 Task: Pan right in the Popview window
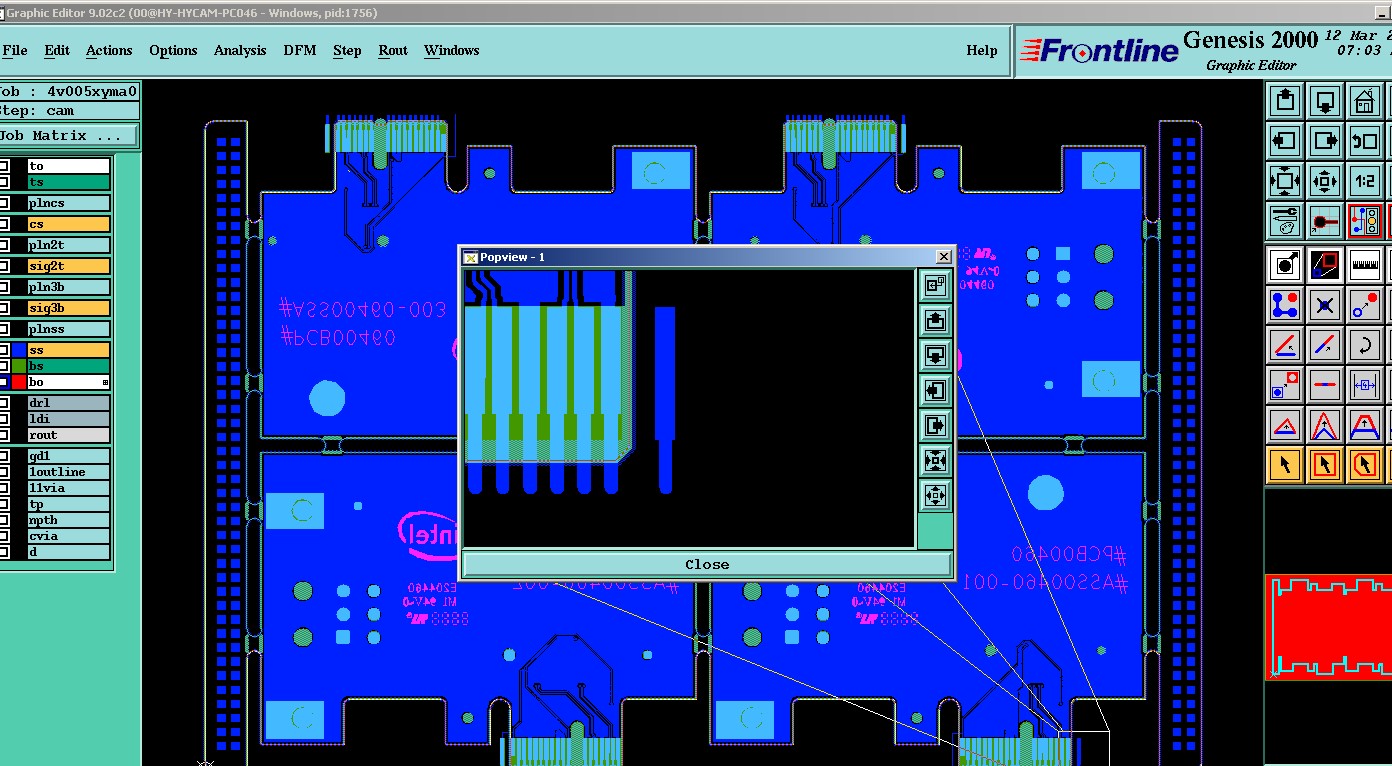(935, 425)
